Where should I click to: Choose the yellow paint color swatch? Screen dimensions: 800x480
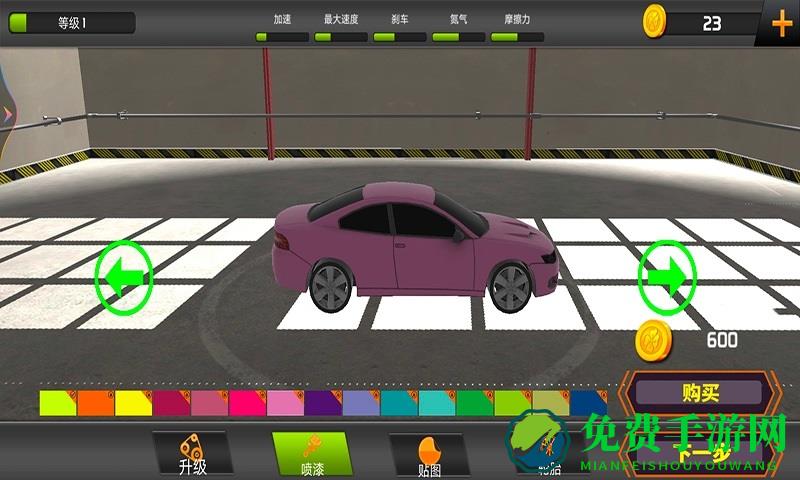[133, 403]
